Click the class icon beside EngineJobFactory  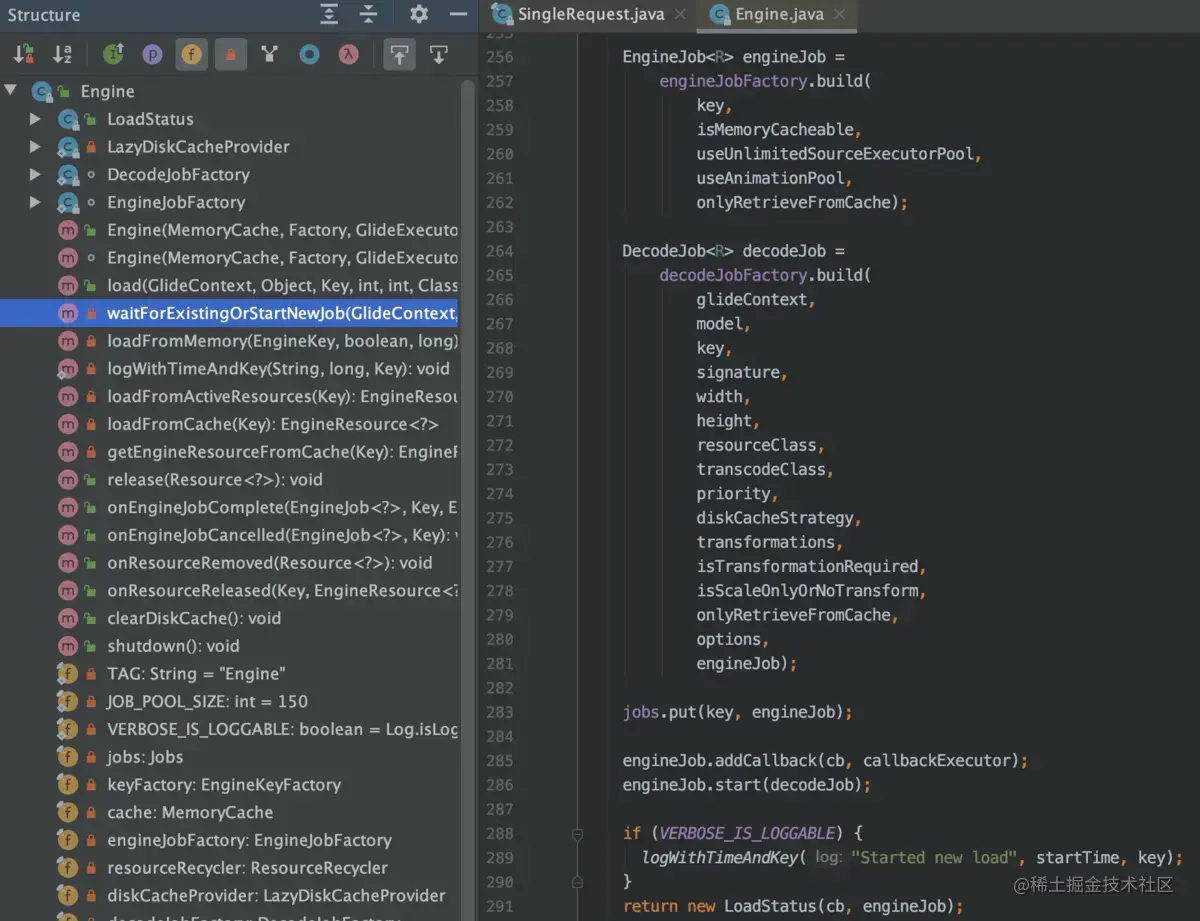pos(68,203)
